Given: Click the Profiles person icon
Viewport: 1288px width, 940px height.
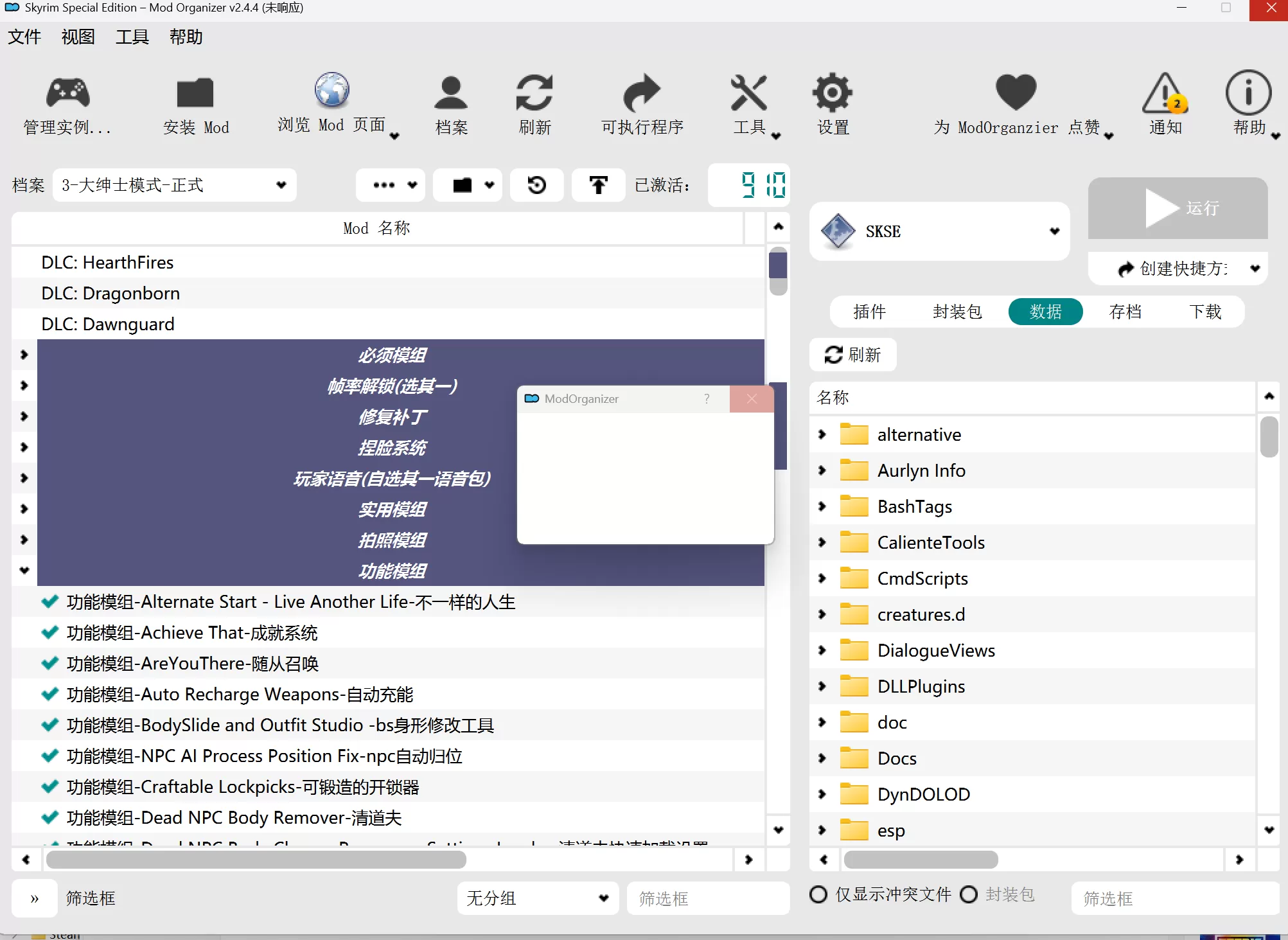Looking at the screenshot, I should [451, 93].
